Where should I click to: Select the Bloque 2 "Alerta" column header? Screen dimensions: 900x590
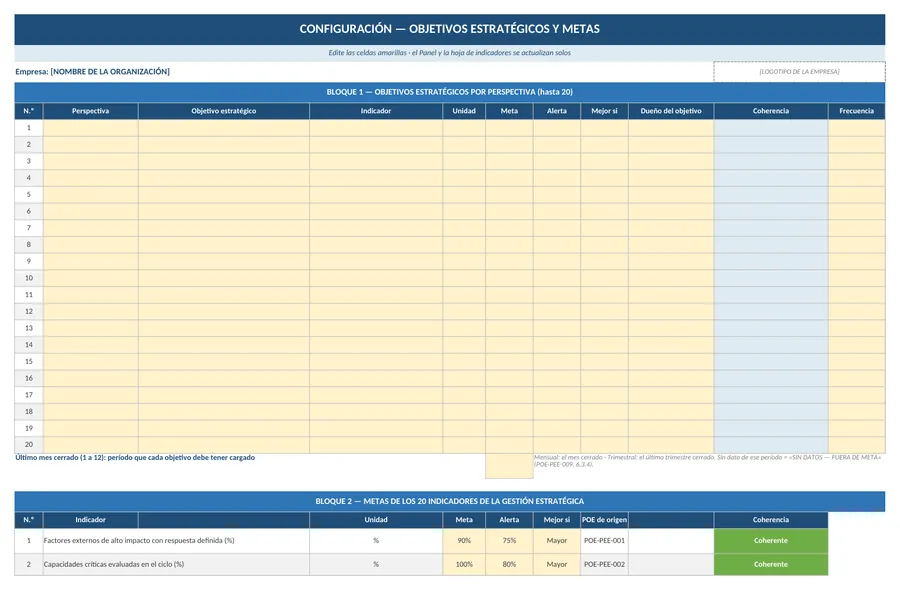pos(509,520)
